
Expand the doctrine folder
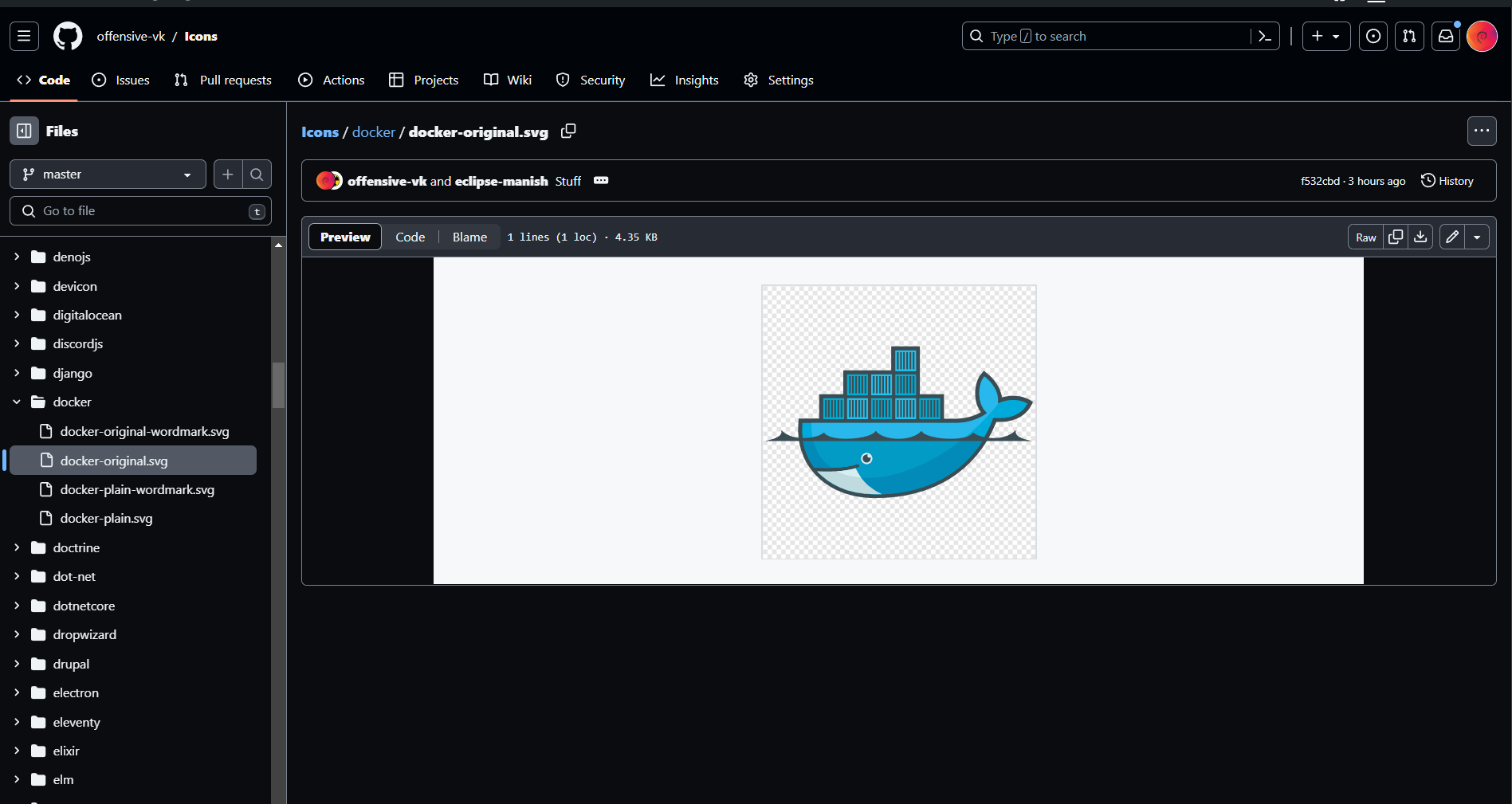click(17, 547)
